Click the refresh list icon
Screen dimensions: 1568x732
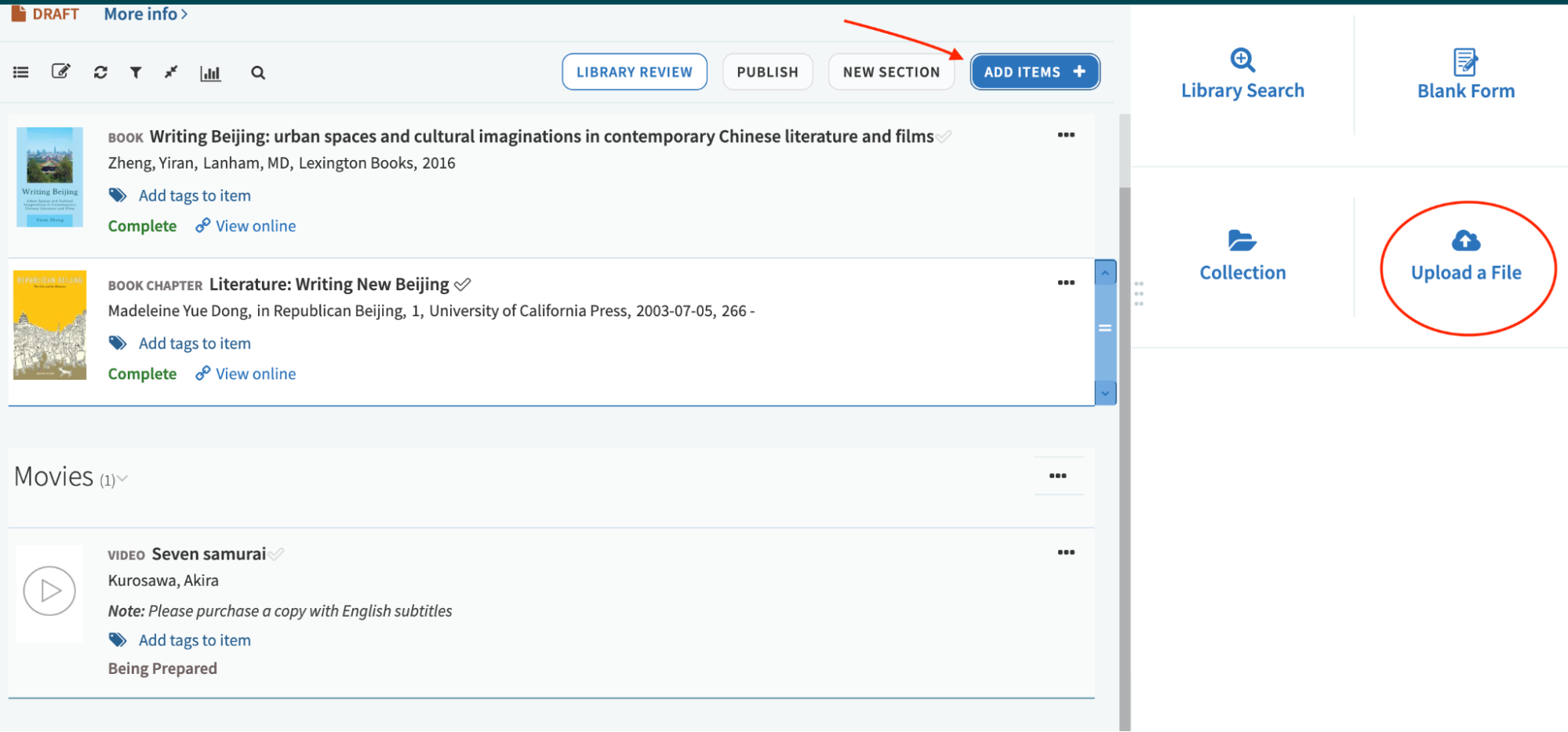[100, 72]
